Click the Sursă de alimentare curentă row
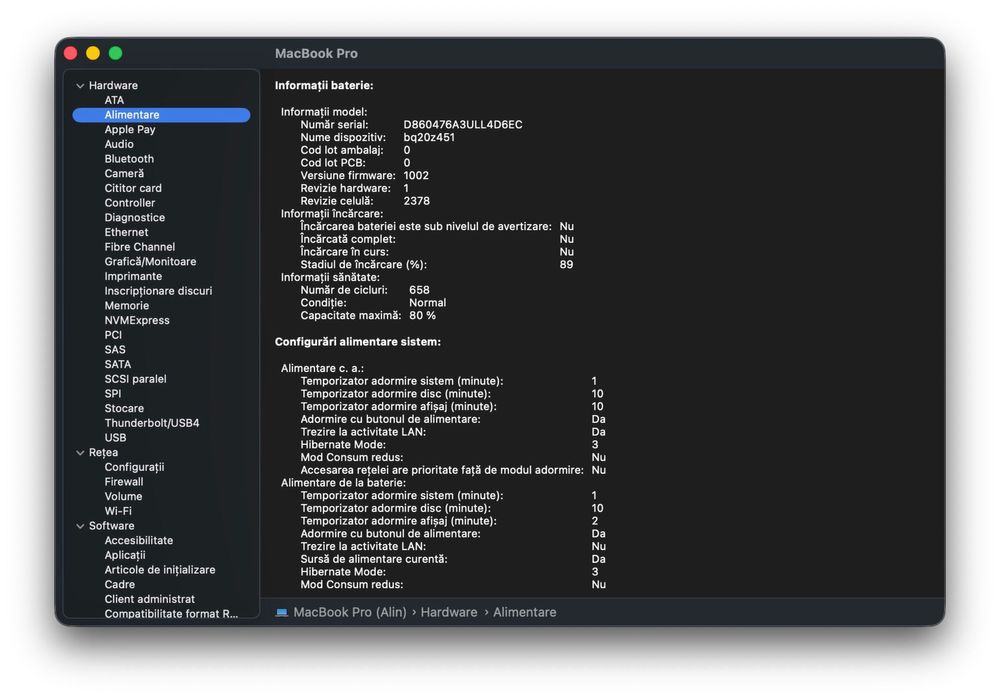This screenshot has width=1000, height=699. [453, 559]
